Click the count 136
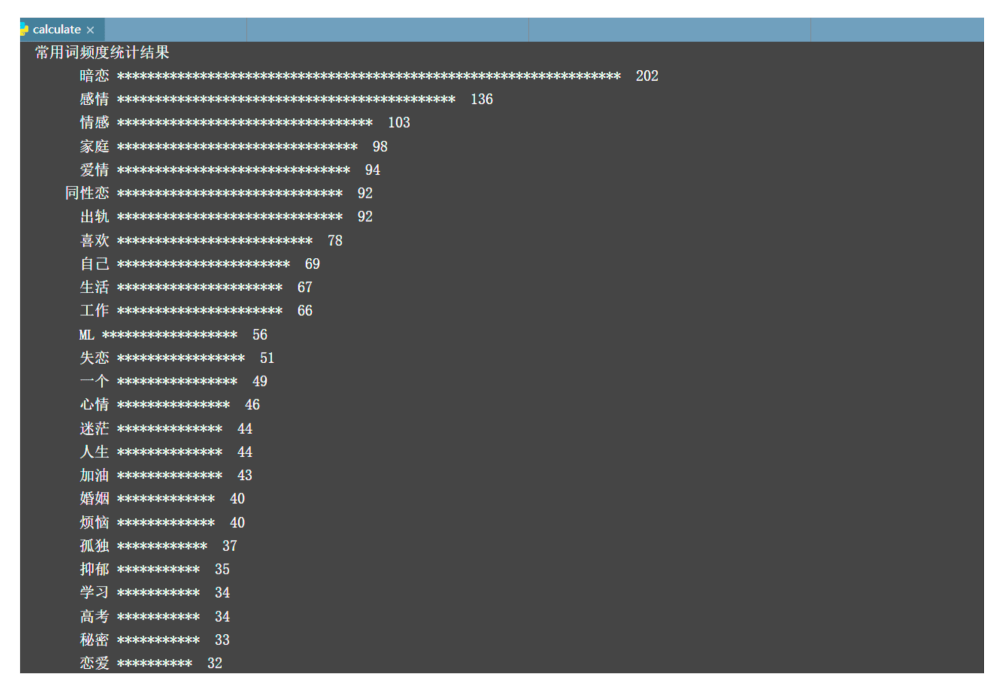 pos(482,99)
